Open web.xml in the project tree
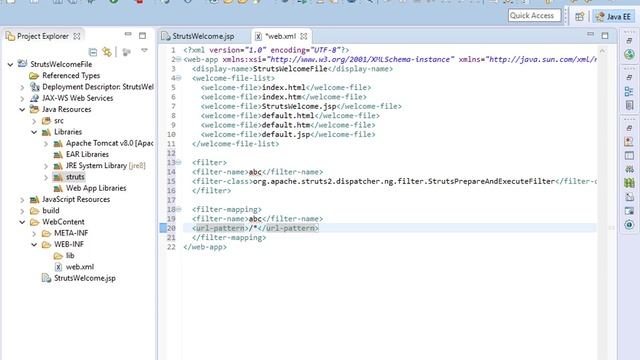This screenshot has width=640, height=360. click(x=80, y=267)
